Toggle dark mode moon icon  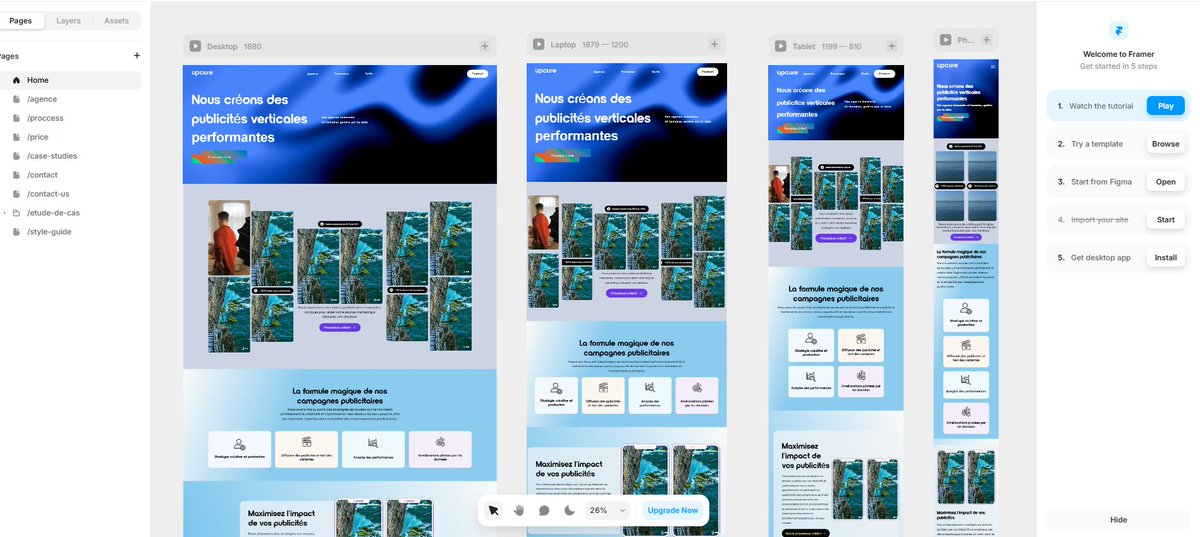point(569,510)
